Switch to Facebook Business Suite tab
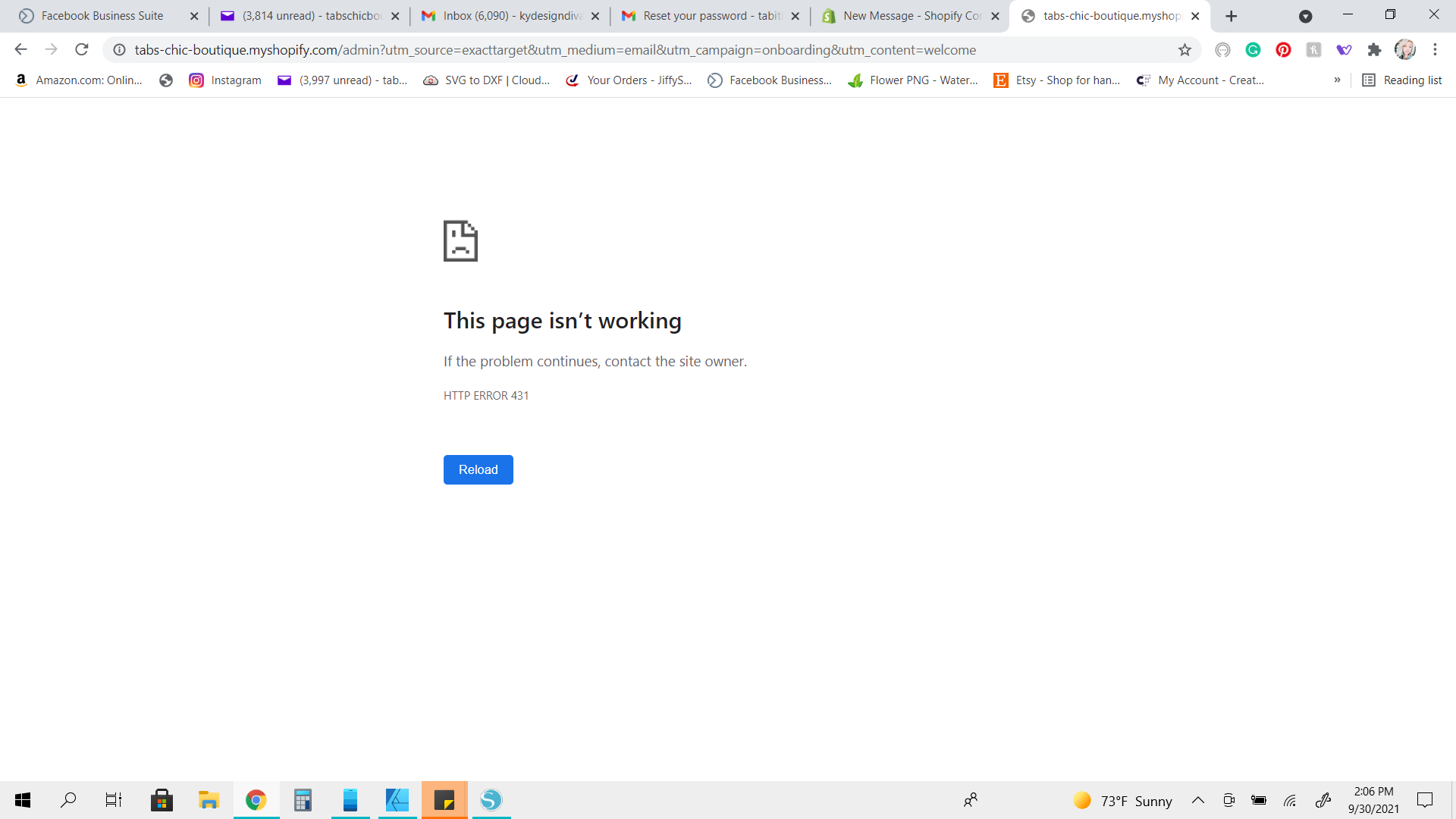The height and width of the screenshot is (819, 1456). tap(102, 16)
